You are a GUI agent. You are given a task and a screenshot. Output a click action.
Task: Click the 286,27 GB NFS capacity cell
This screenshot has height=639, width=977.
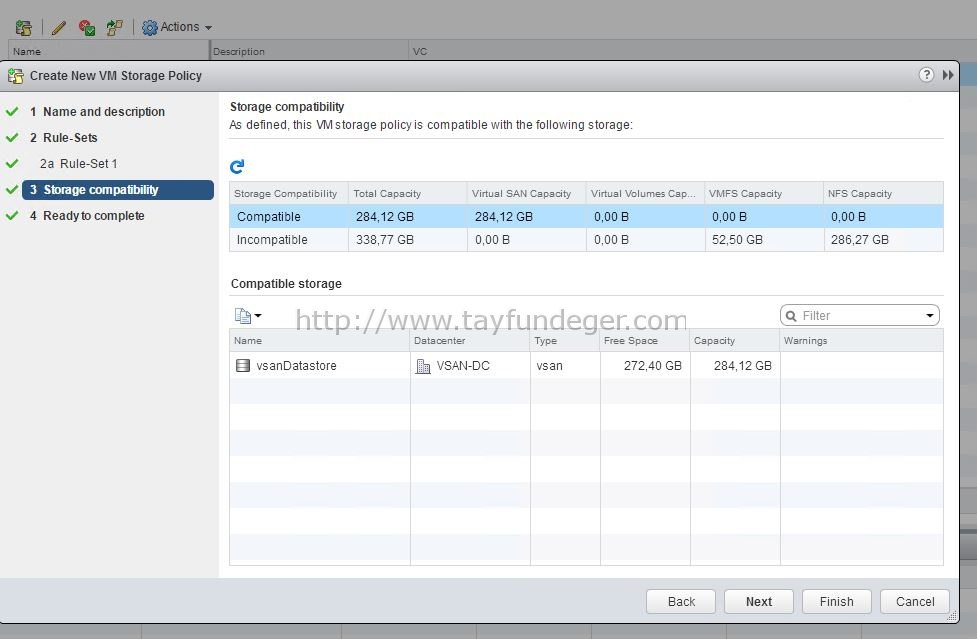tap(884, 240)
